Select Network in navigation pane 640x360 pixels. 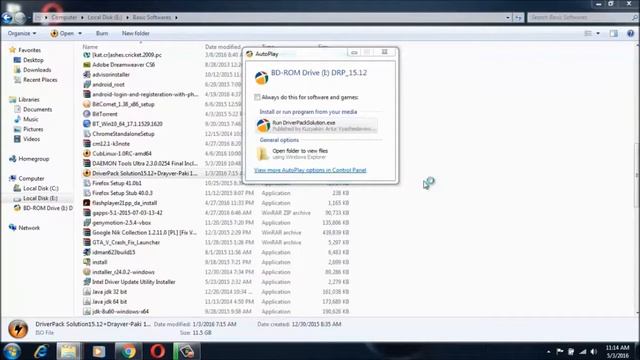[x=29, y=228]
